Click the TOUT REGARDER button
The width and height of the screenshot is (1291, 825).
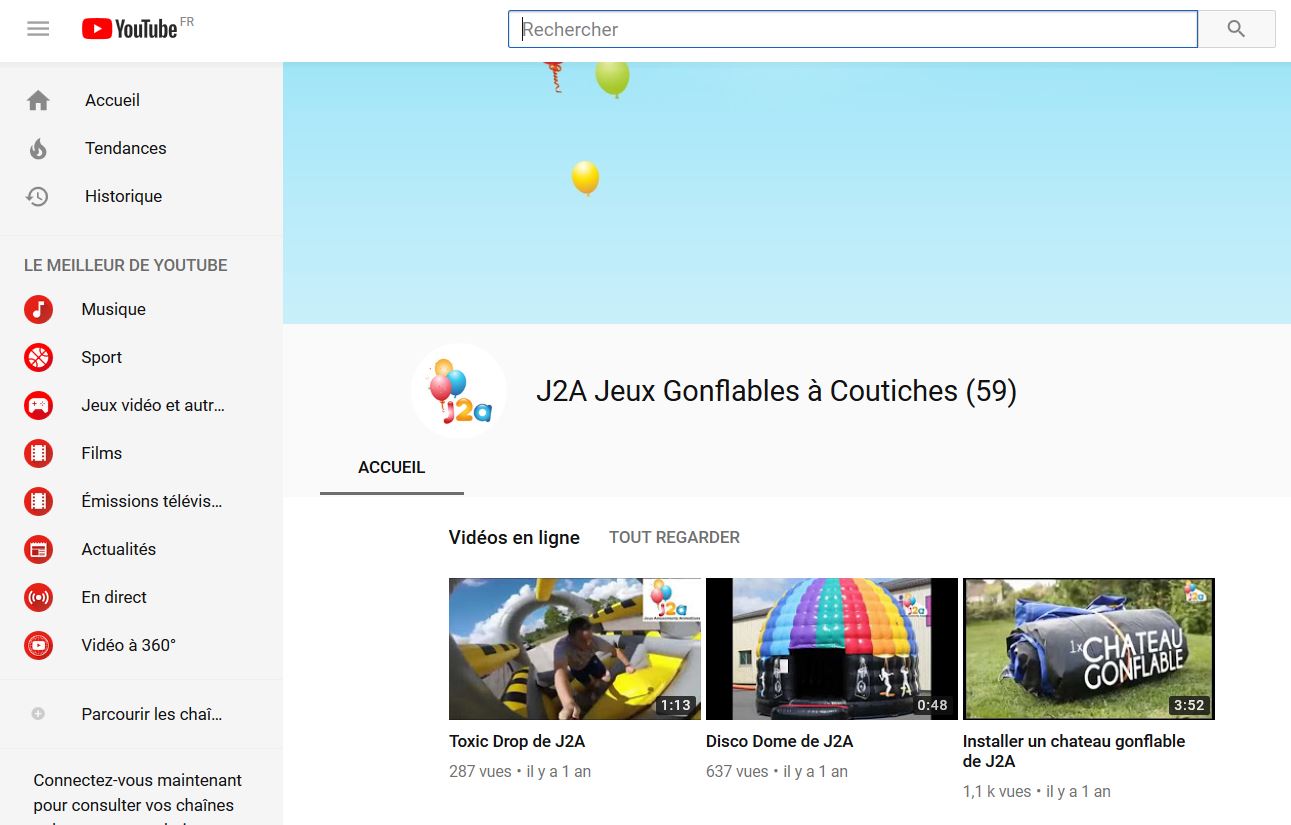675,537
